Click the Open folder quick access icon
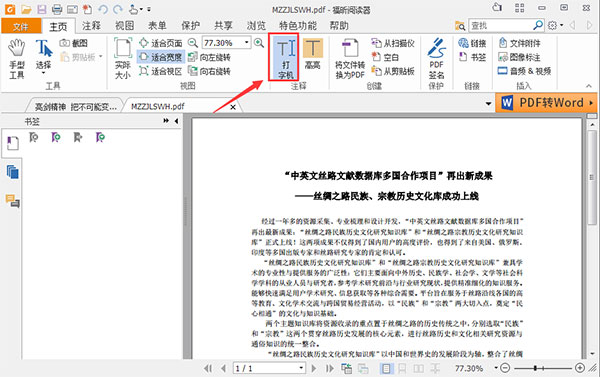600x377 pixels. click(26, 9)
